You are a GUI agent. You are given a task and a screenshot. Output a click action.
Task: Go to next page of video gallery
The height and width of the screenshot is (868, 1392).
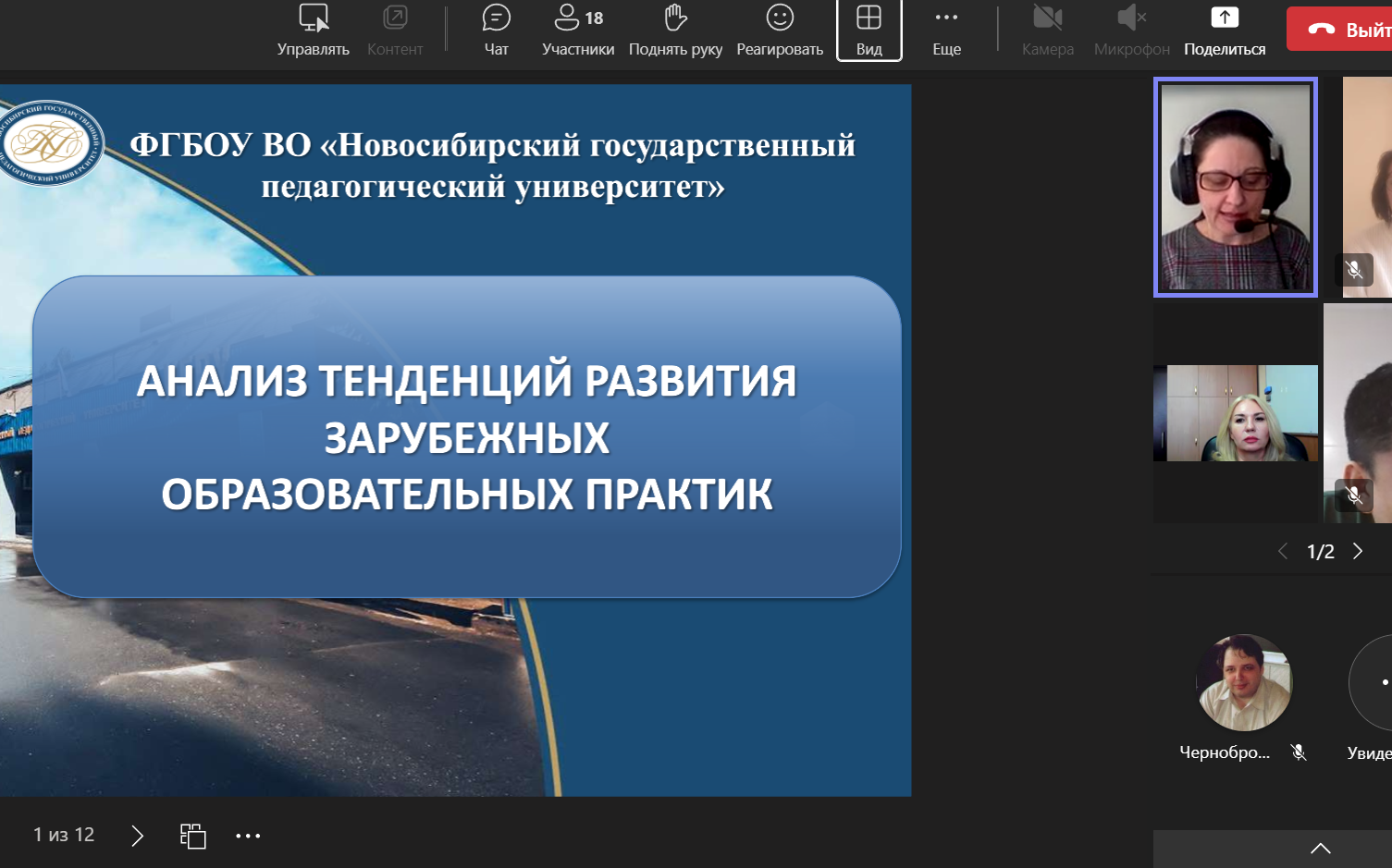tap(1358, 551)
